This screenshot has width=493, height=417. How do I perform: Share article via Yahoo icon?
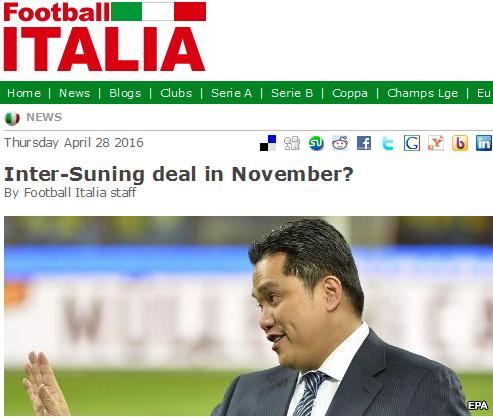pyautogui.click(x=436, y=143)
